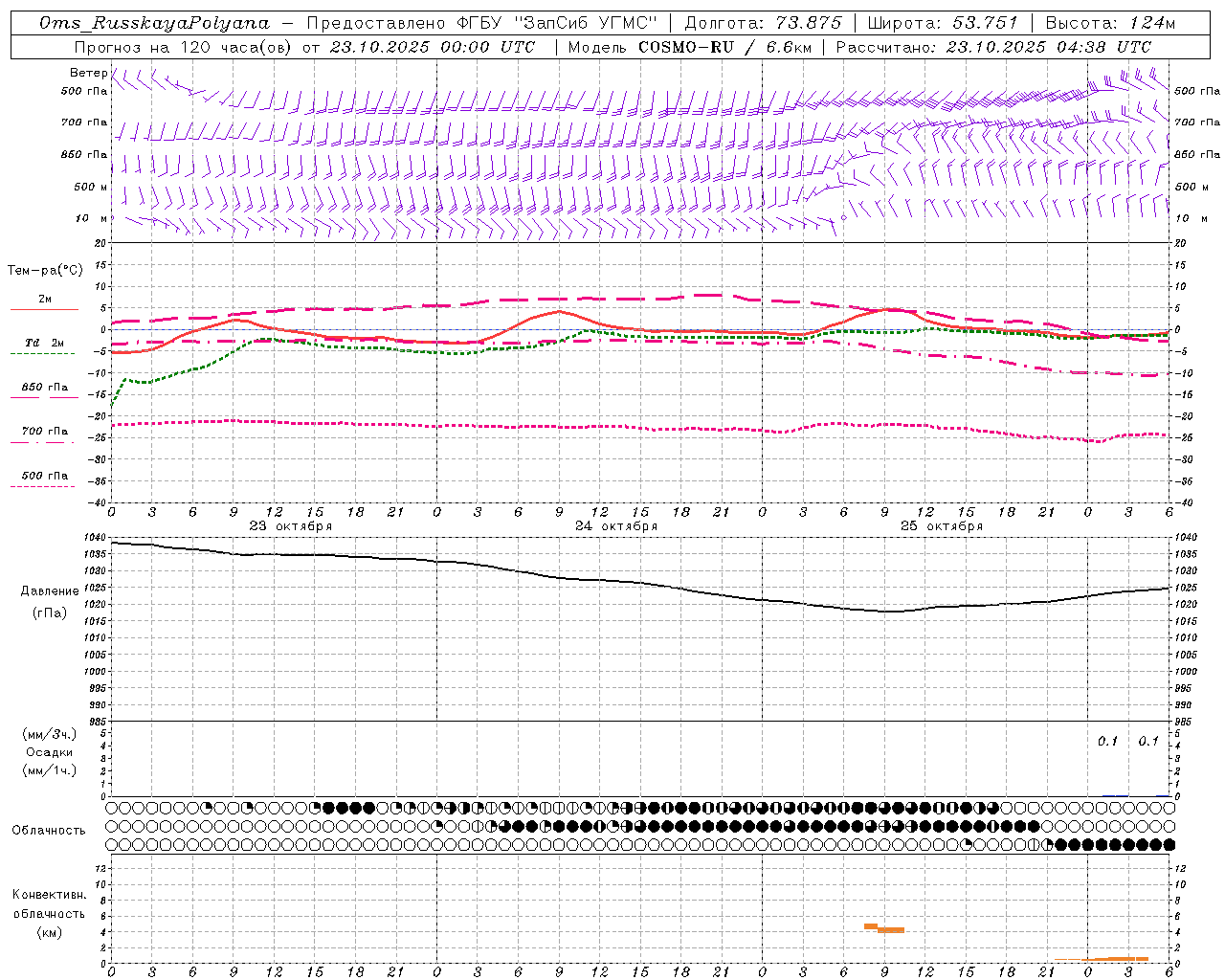Click the solid line sample under the 2м legend
This screenshot has height=980, width=1225.
pyautogui.click(x=44, y=310)
